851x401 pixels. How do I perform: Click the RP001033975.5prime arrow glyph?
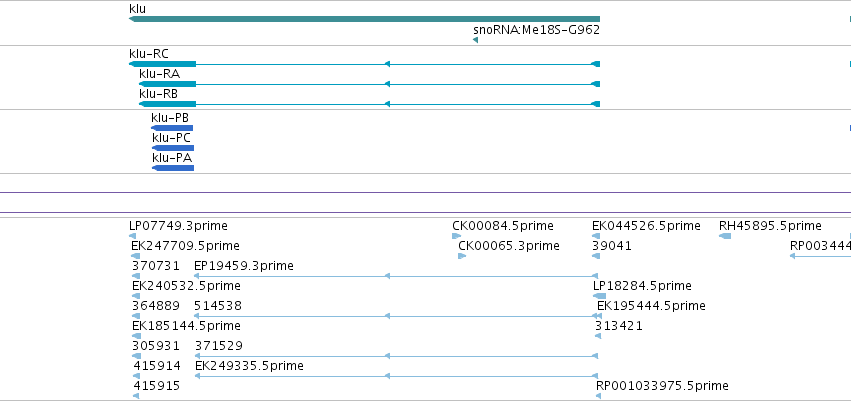pos(599,396)
